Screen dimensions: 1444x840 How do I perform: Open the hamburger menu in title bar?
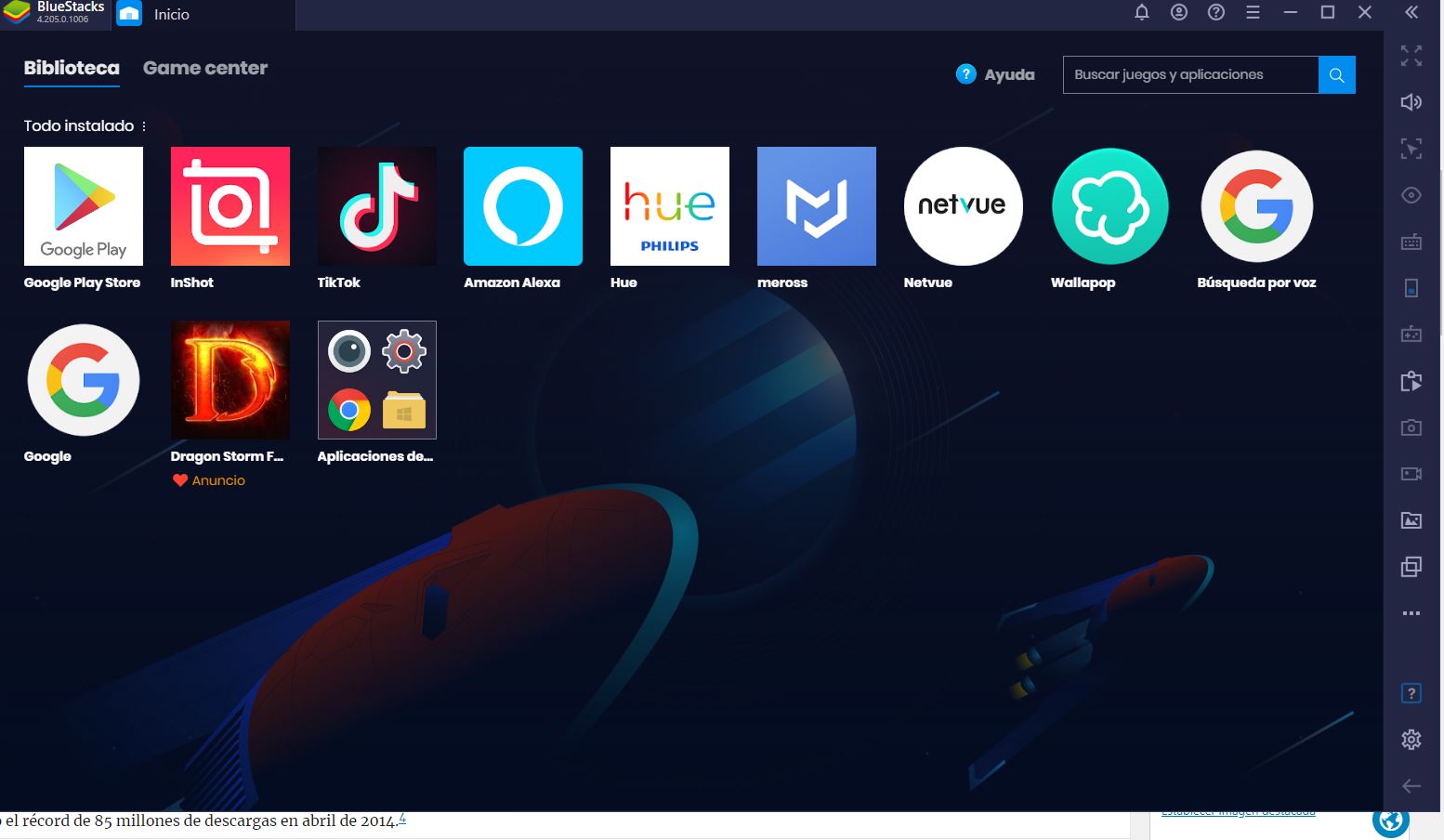(x=1253, y=12)
